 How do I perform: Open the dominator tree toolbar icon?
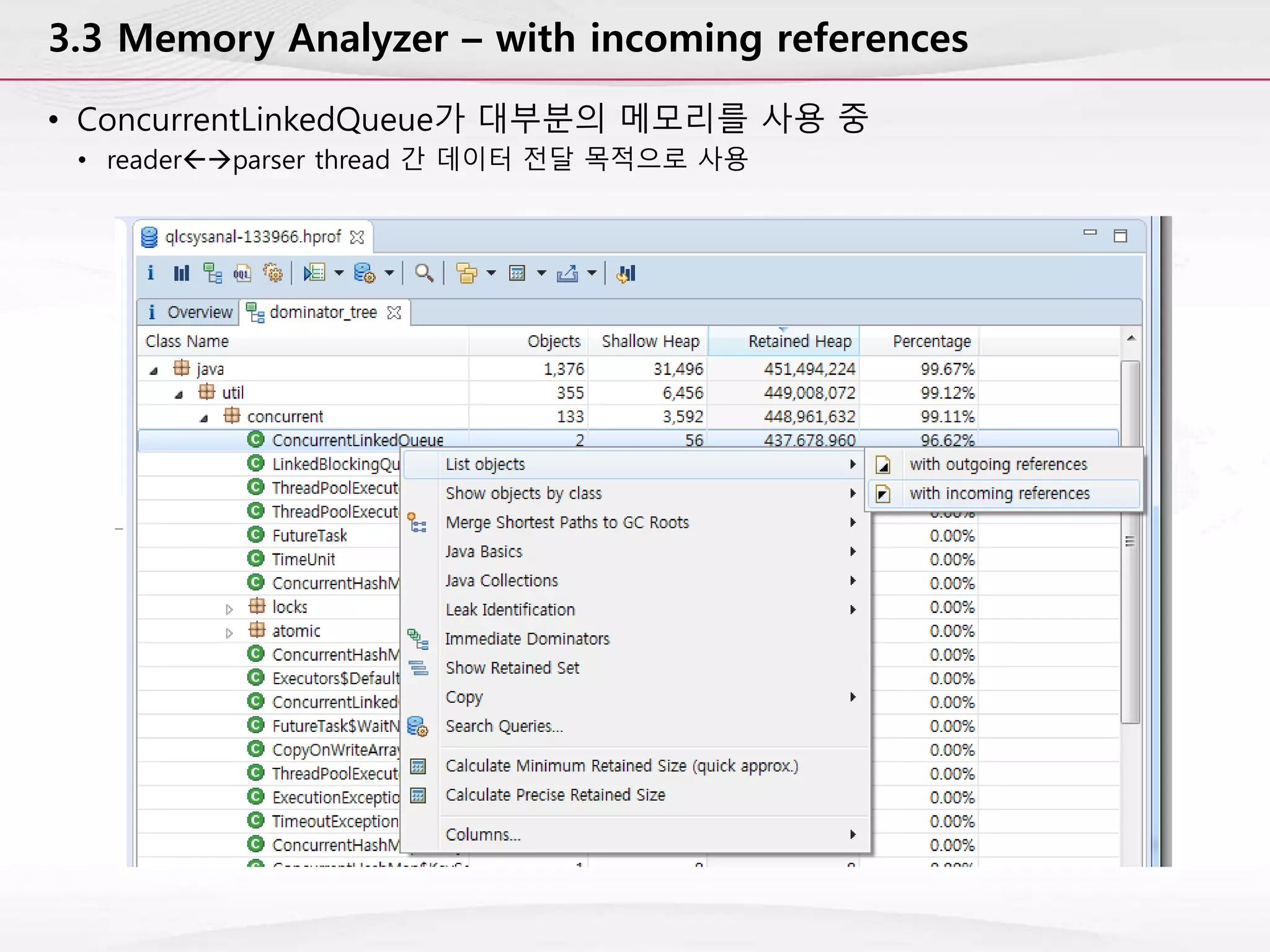click(213, 273)
